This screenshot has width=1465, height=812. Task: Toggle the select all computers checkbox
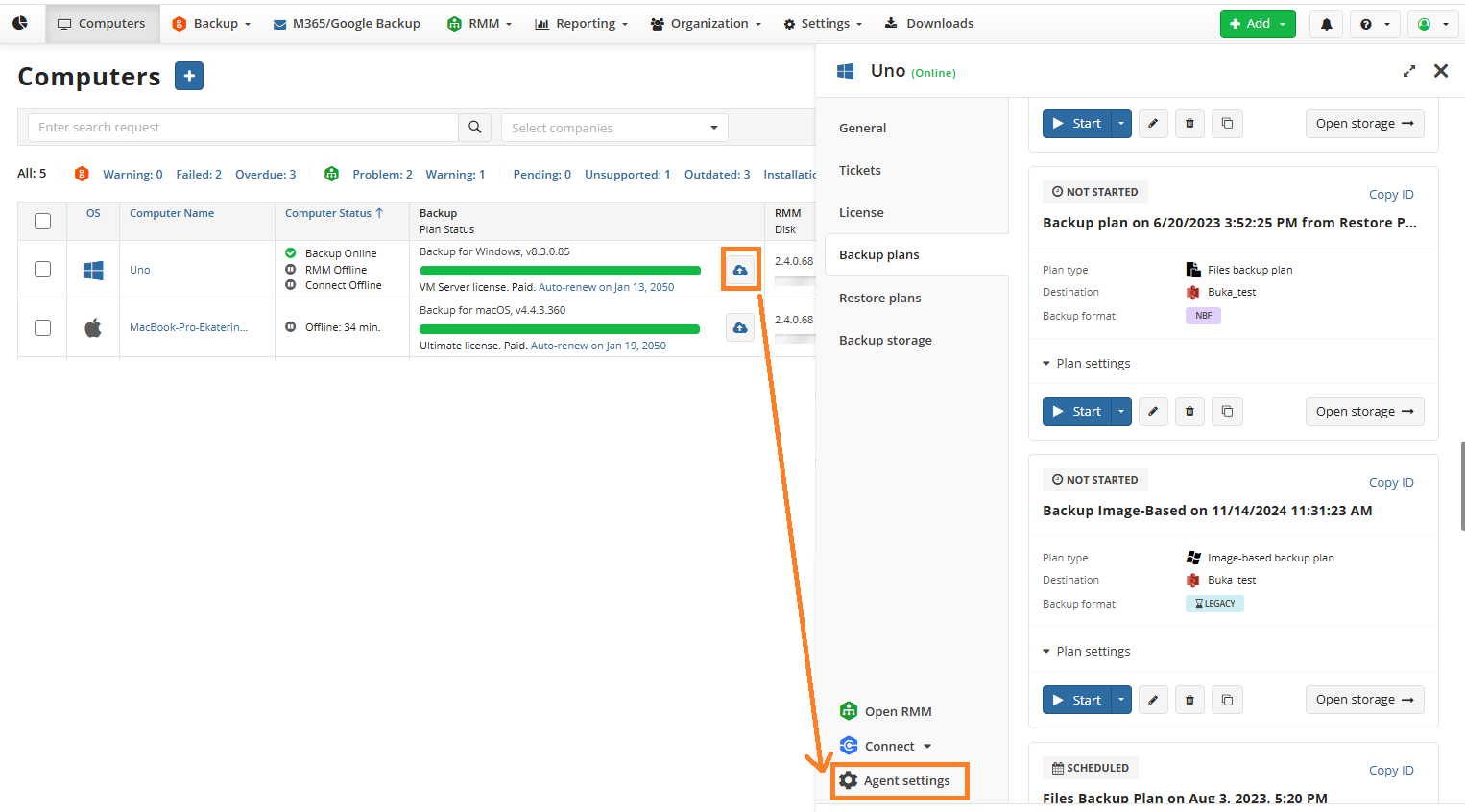tap(42, 222)
